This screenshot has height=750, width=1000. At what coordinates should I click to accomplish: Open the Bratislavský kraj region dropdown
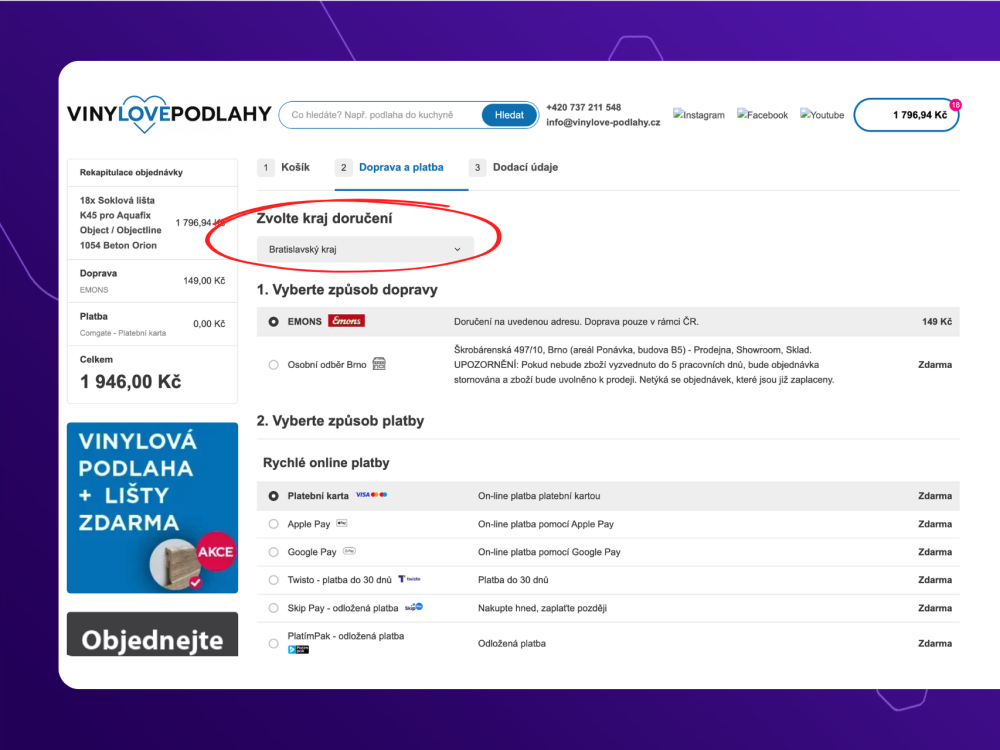coord(365,249)
